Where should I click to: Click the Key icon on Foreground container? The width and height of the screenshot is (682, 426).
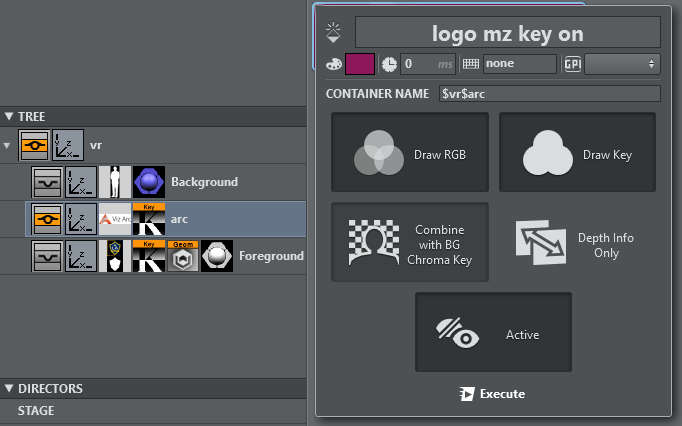149,255
